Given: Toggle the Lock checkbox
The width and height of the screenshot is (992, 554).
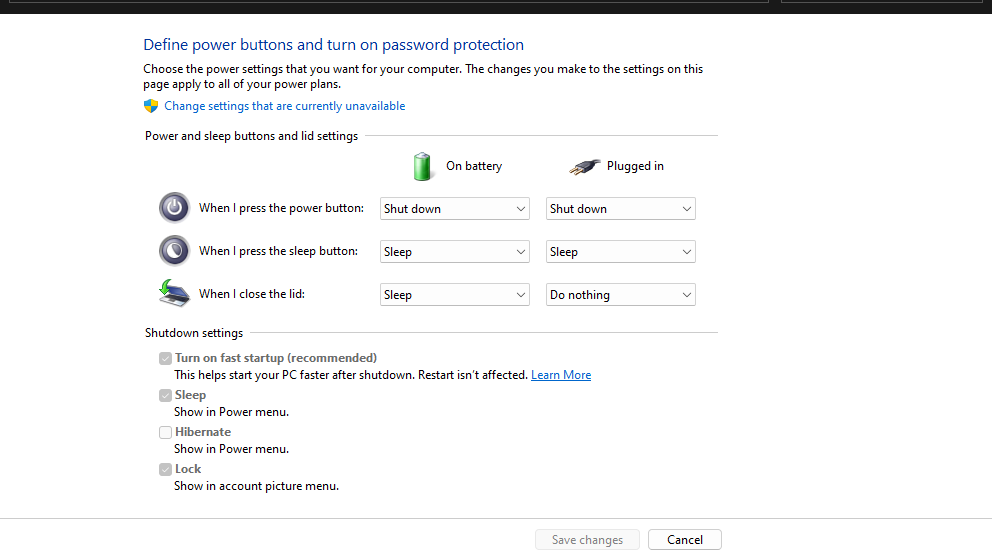Looking at the screenshot, I should point(165,469).
